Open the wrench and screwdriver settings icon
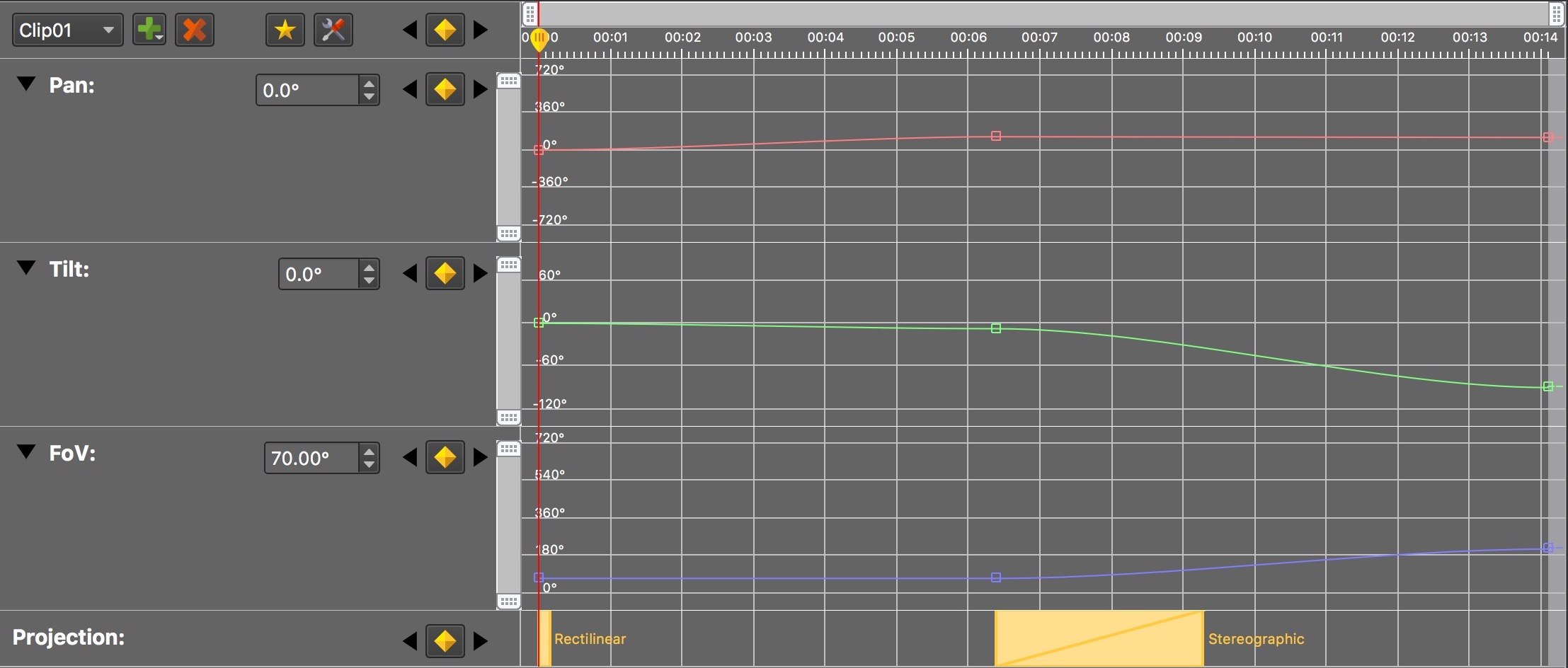Image resolution: width=1568 pixels, height=668 pixels. point(333,30)
